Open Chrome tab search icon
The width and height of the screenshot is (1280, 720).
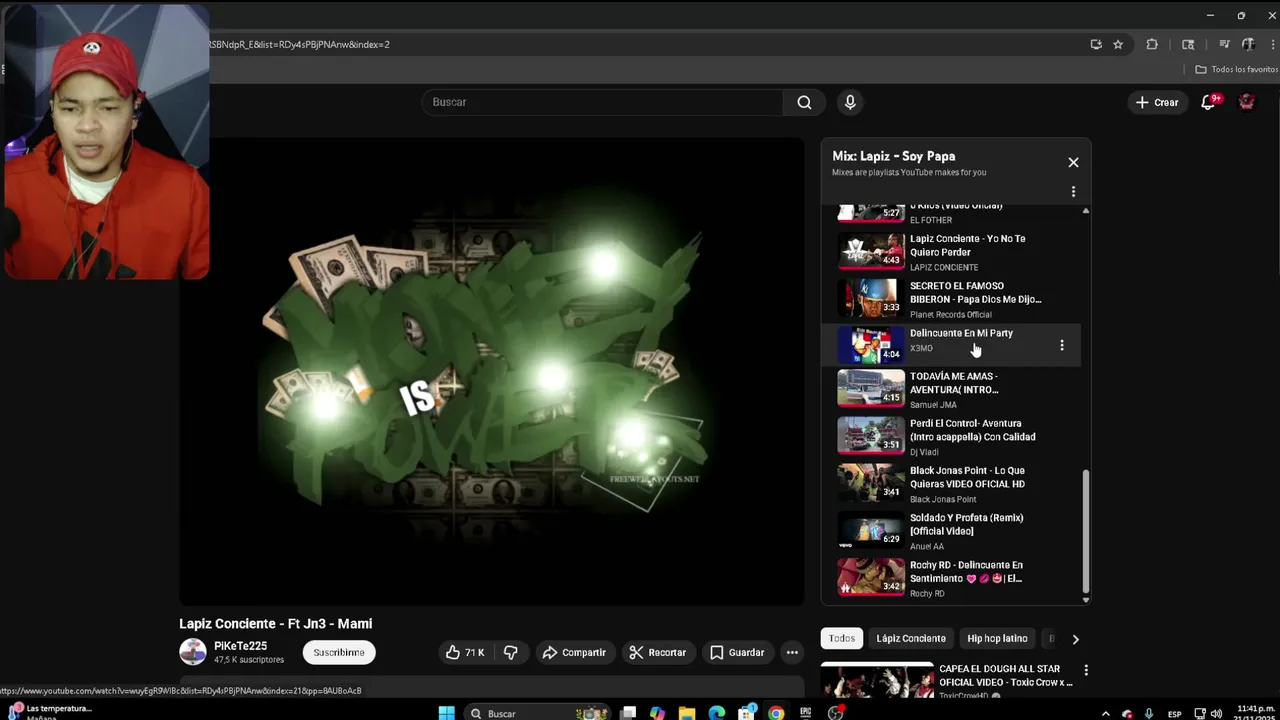1188,44
